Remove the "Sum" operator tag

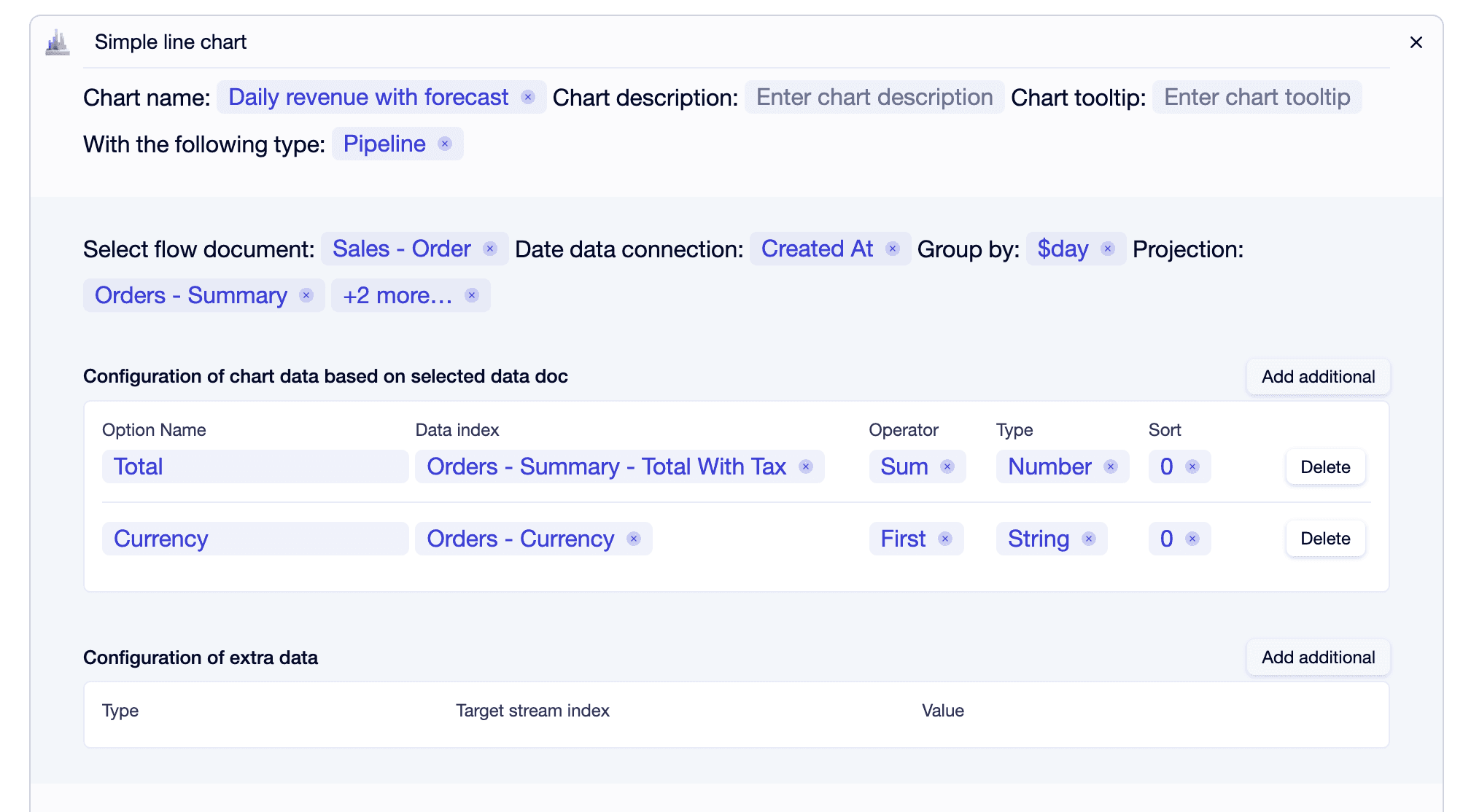click(x=947, y=466)
